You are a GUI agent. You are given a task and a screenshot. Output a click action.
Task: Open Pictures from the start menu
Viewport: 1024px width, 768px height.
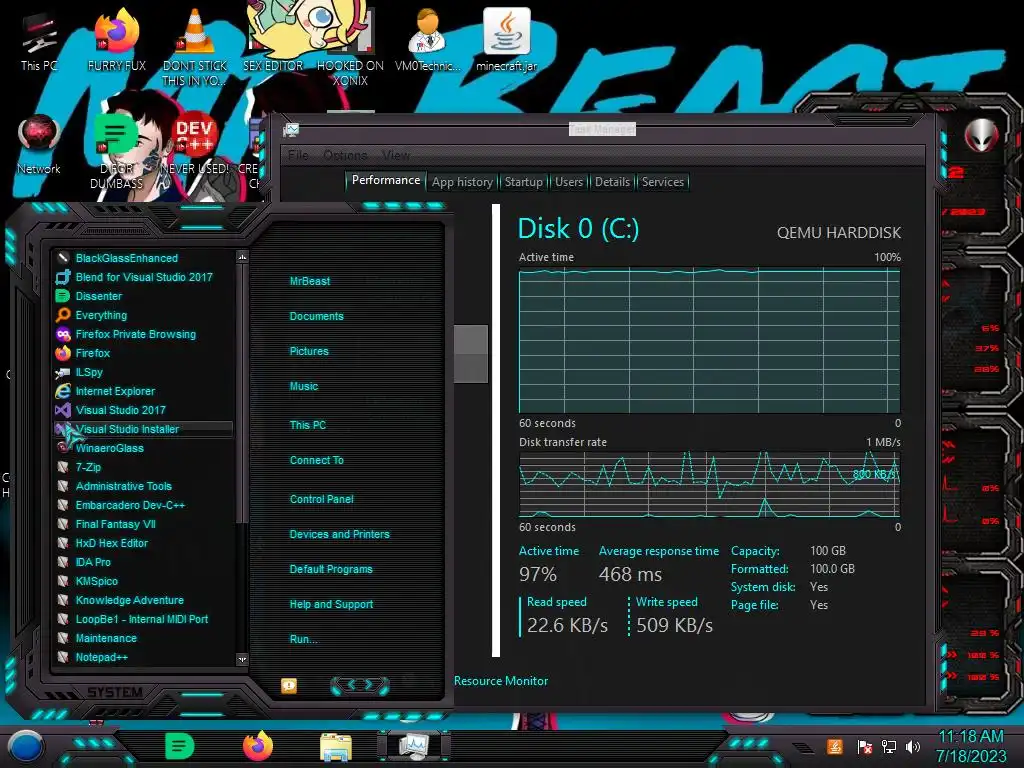pos(309,351)
